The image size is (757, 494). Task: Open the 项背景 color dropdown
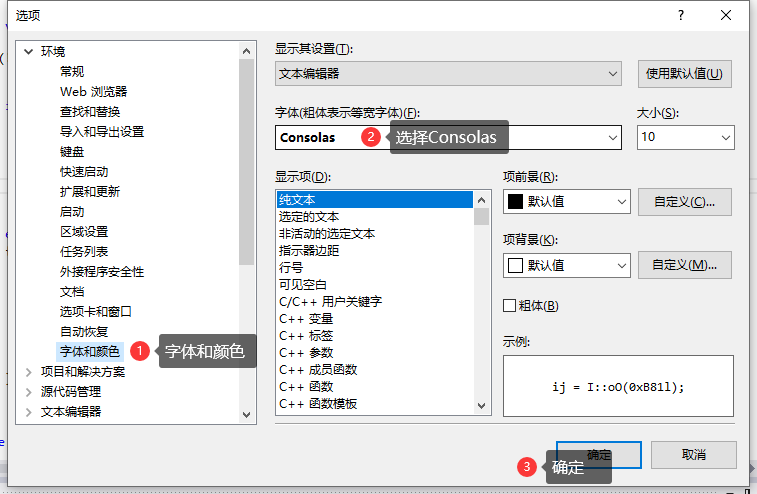click(x=567, y=265)
